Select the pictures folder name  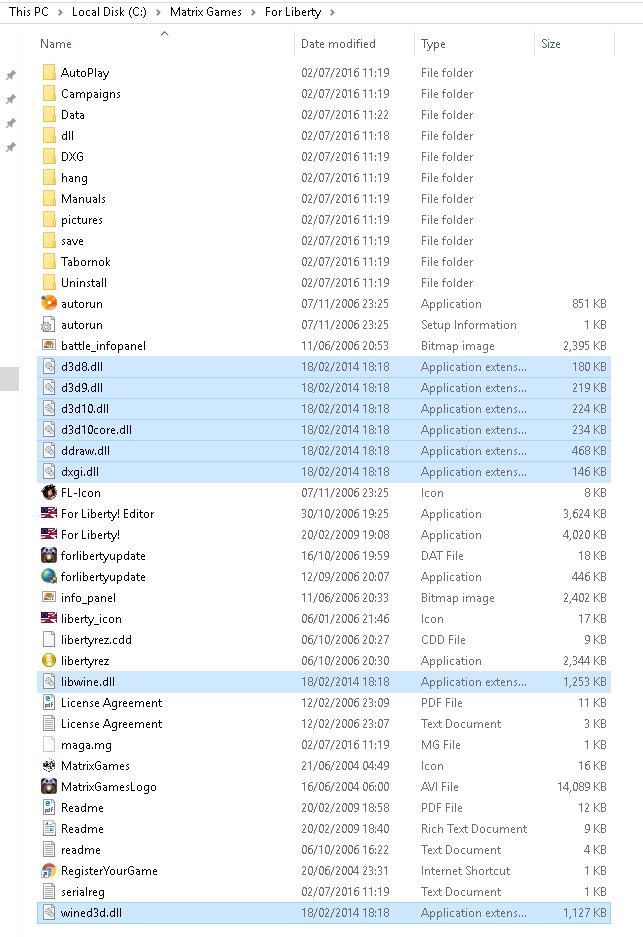click(x=82, y=219)
